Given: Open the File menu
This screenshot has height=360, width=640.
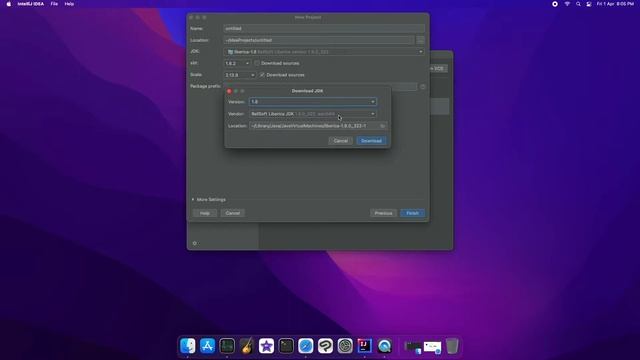Looking at the screenshot, I should pyautogui.click(x=54, y=4).
